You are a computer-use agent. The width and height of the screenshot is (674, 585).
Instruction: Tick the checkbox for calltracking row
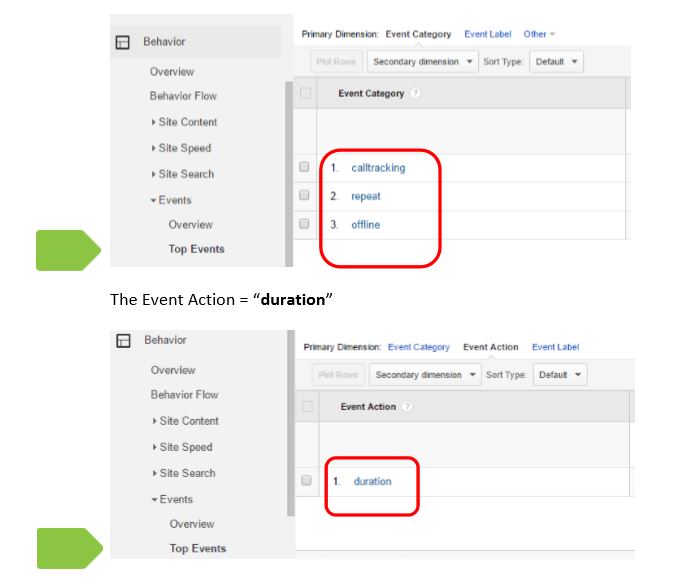point(304,167)
